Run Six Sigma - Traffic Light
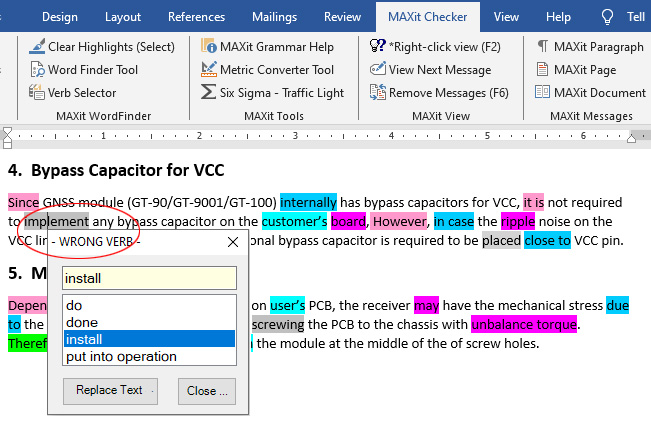The width and height of the screenshot is (651, 424). [272, 93]
